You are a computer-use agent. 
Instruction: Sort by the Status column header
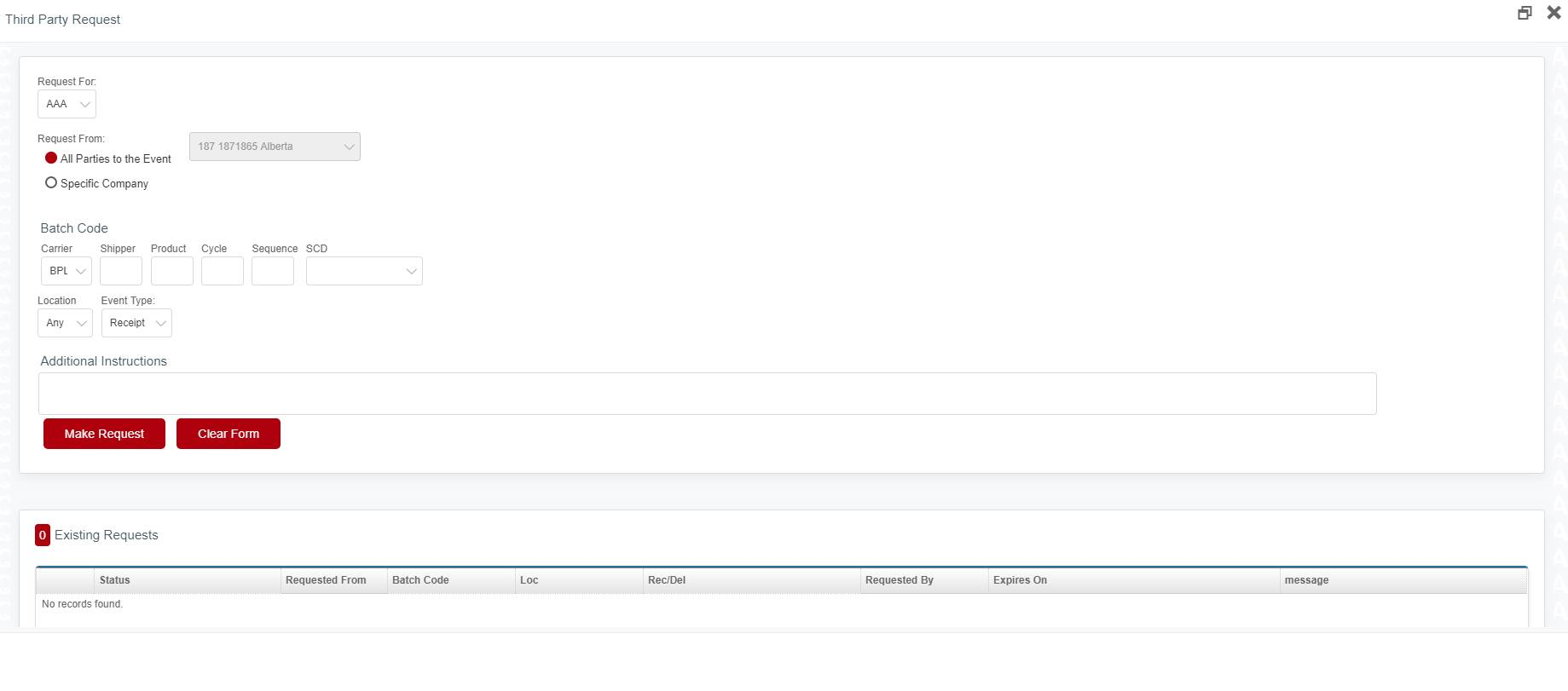(x=115, y=580)
